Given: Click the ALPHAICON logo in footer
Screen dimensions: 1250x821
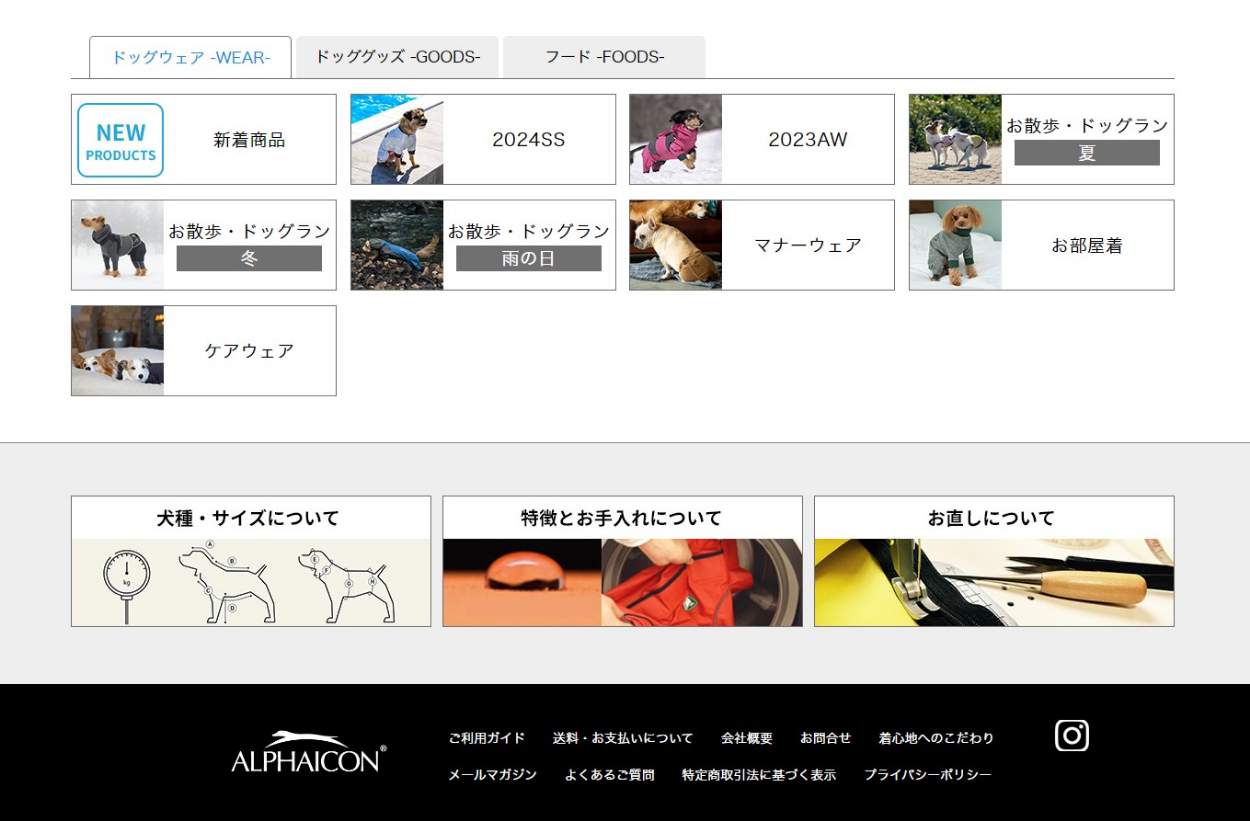Looking at the screenshot, I should point(308,753).
